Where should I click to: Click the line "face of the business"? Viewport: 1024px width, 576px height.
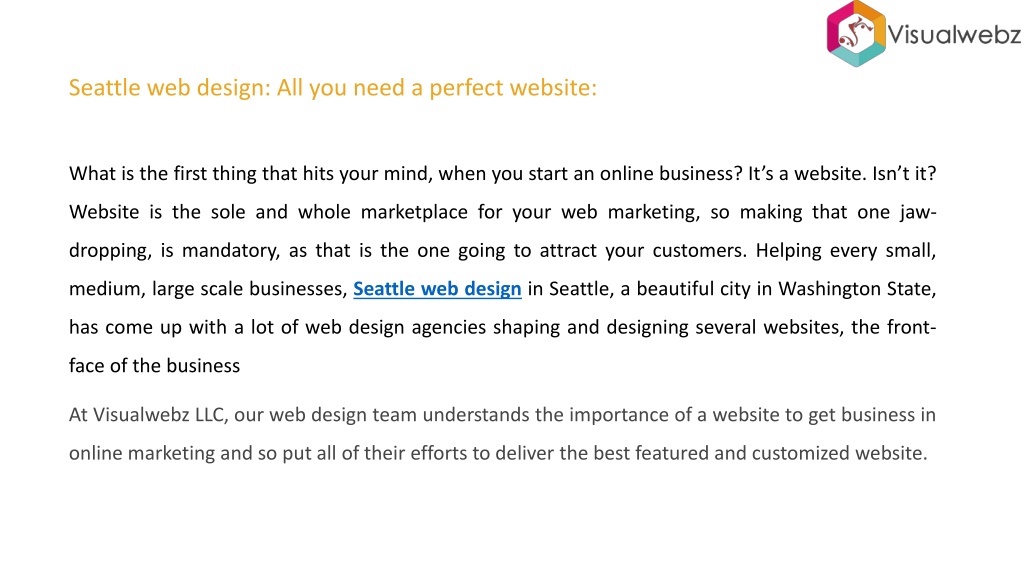coord(155,366)
